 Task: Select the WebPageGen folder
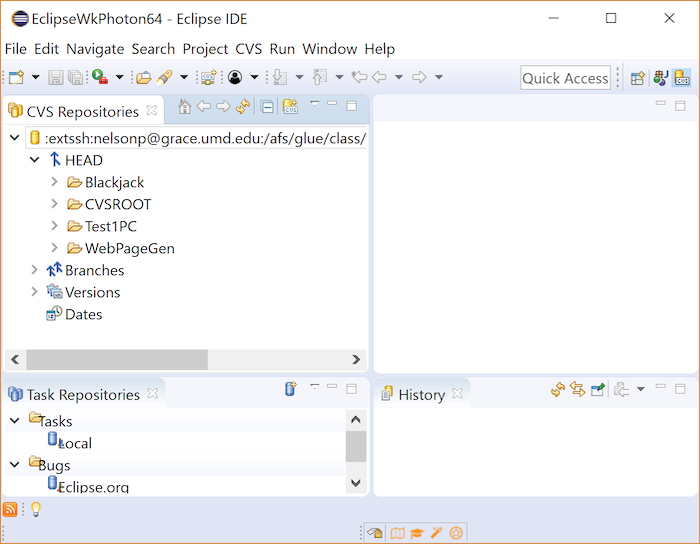tap(129, 248)
